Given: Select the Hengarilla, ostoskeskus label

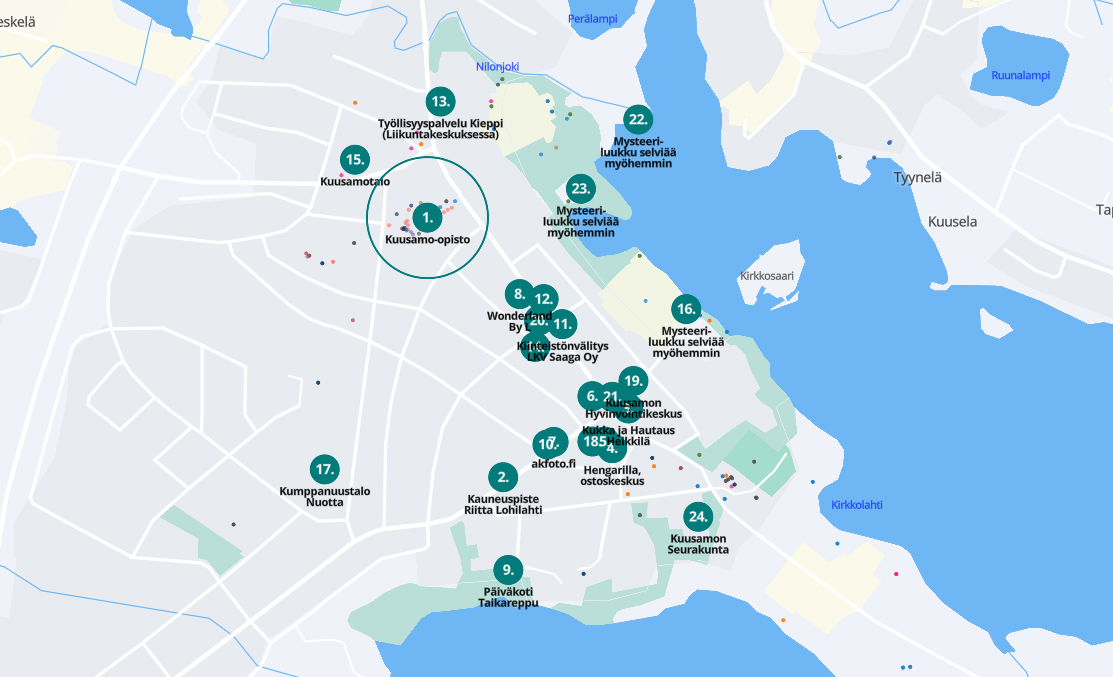Looking at the screenshot, I should [x=612, y=475].
